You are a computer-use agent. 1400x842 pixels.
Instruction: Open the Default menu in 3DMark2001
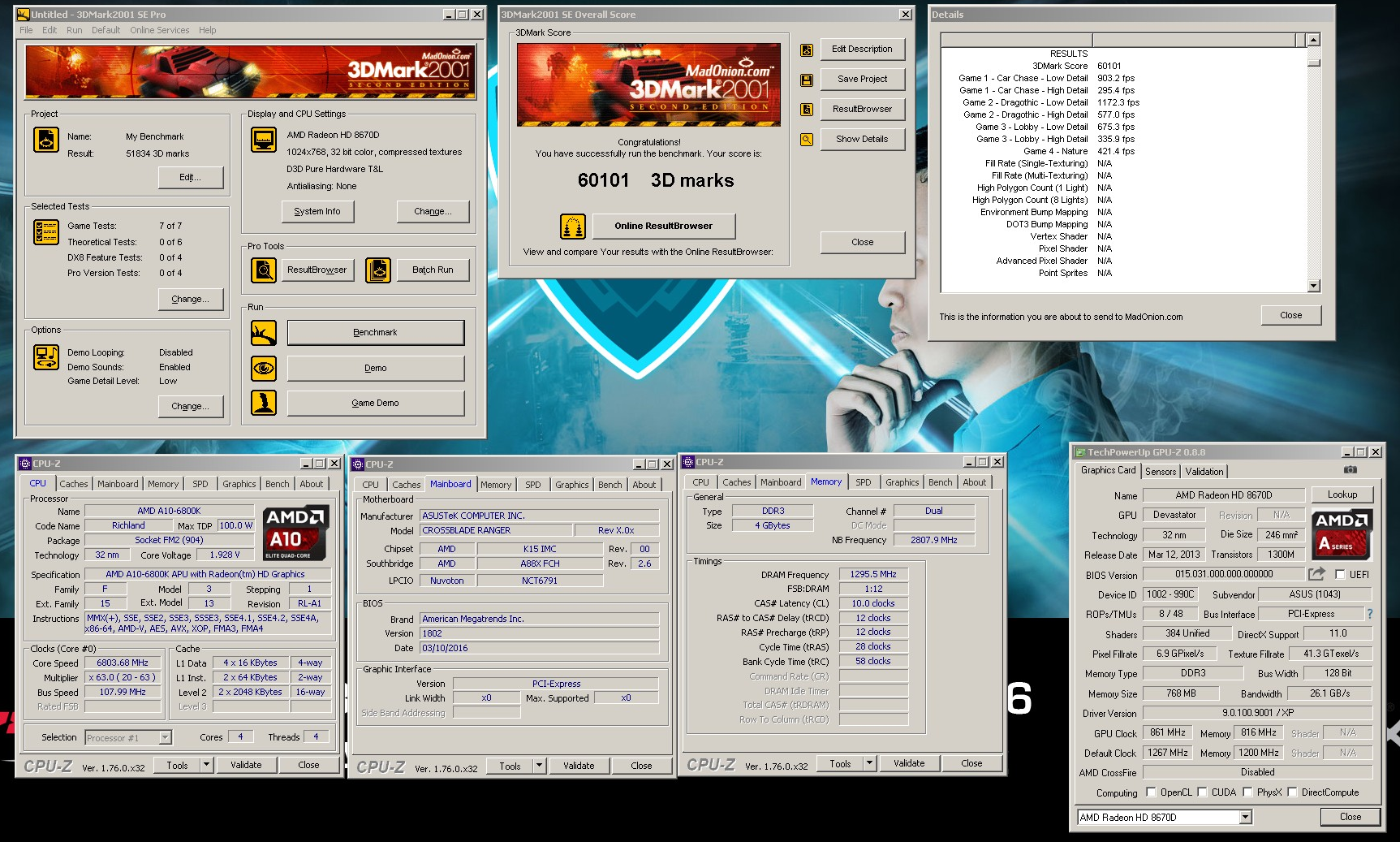106,30
